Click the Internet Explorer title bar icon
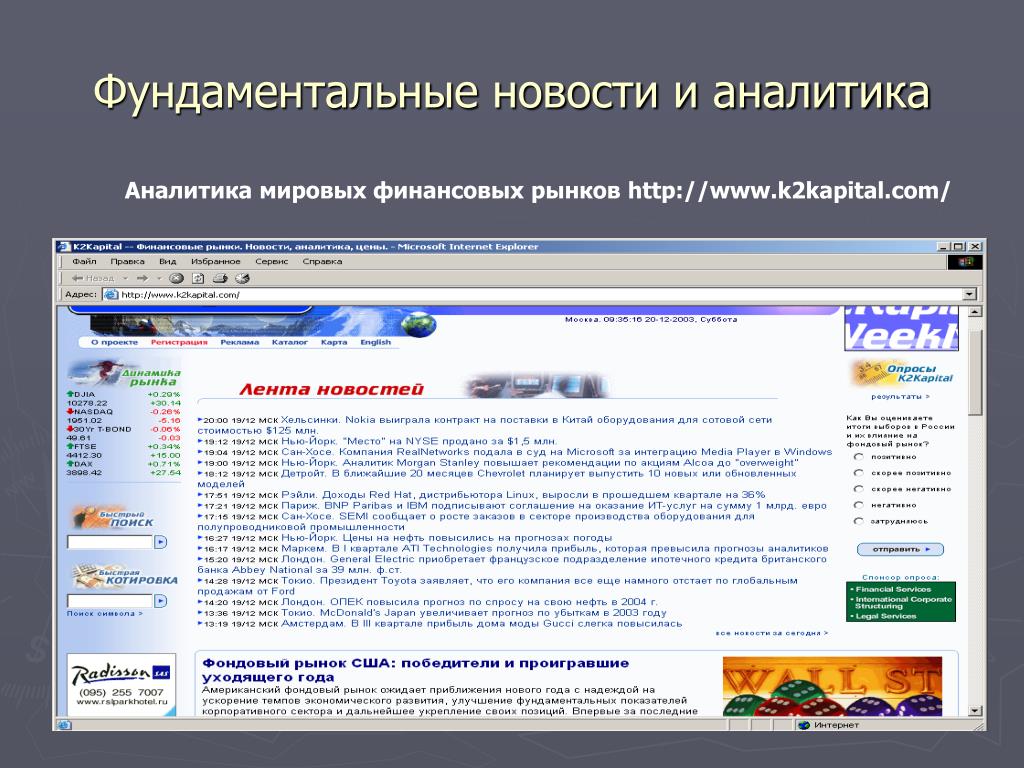 (x=63, y=247)
